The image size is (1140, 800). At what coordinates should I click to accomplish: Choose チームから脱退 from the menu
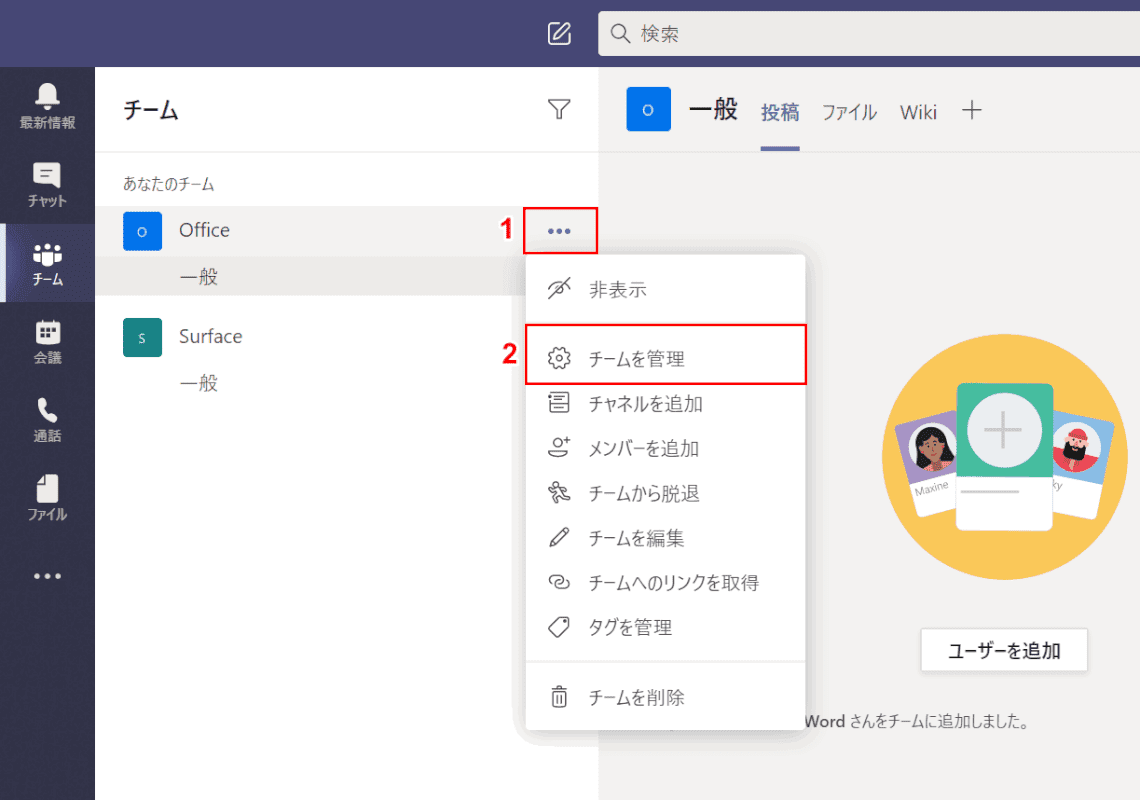point(665,493)
